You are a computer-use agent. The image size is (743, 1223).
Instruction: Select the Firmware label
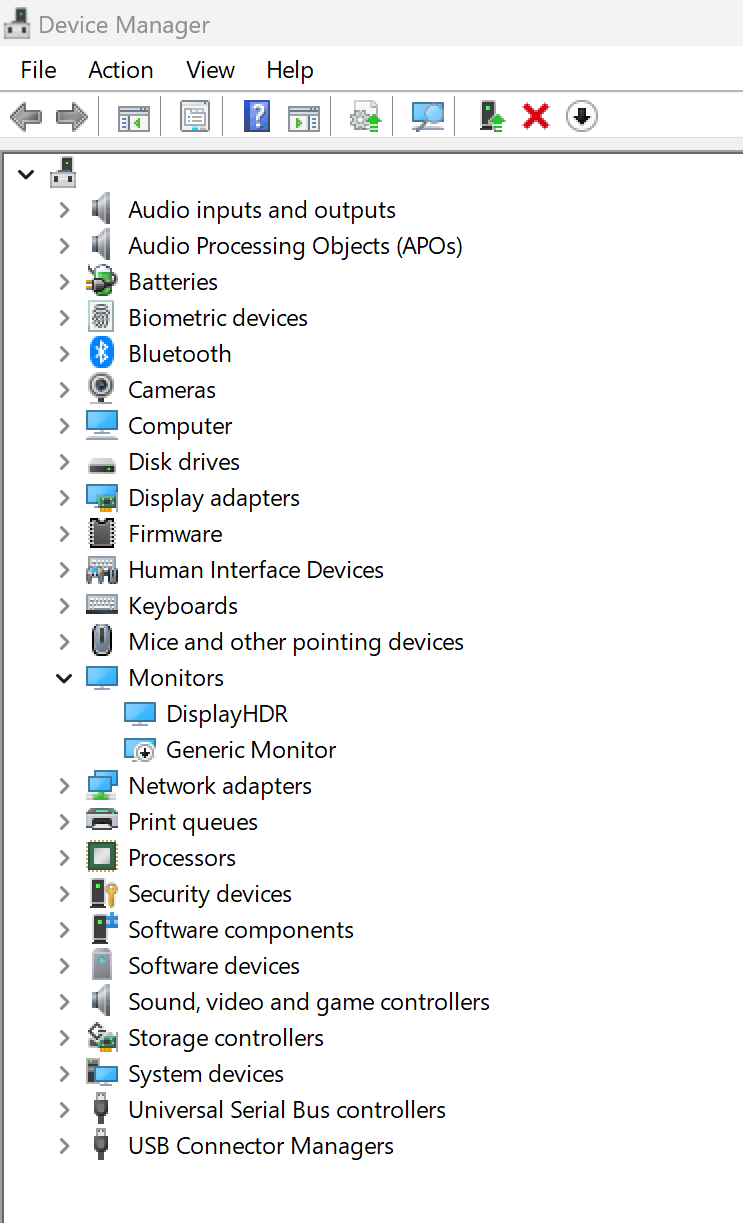pyautogui.click(x=175, y=534)
